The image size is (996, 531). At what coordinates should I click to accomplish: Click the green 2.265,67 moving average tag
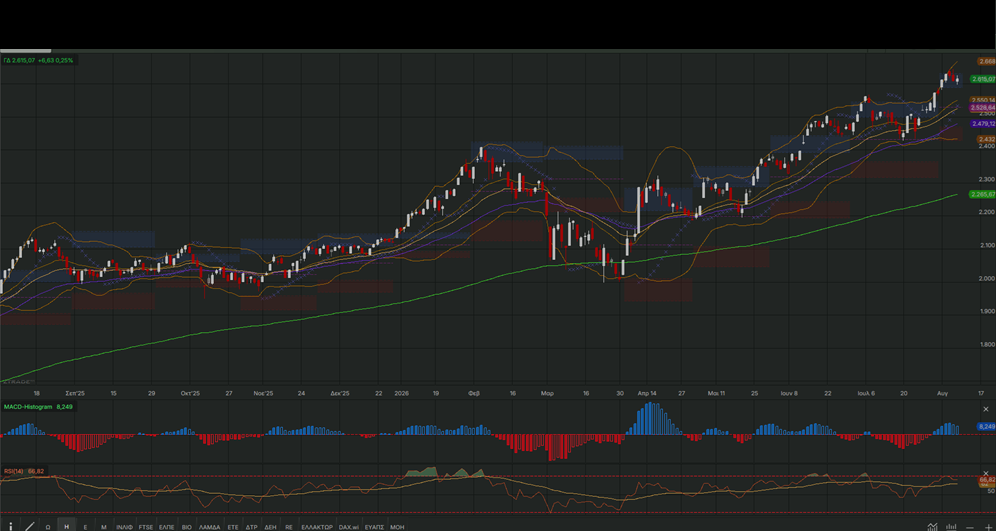(x=983, y=194)
